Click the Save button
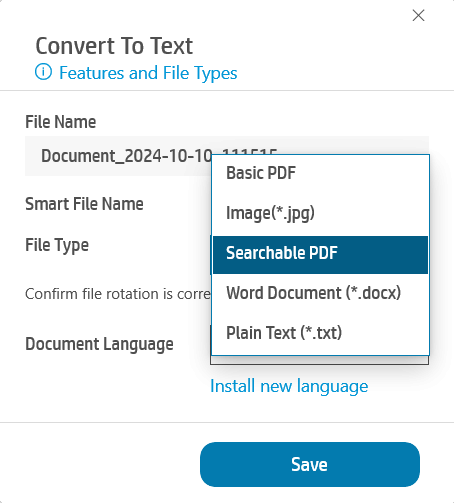 (x=310, y=464)
